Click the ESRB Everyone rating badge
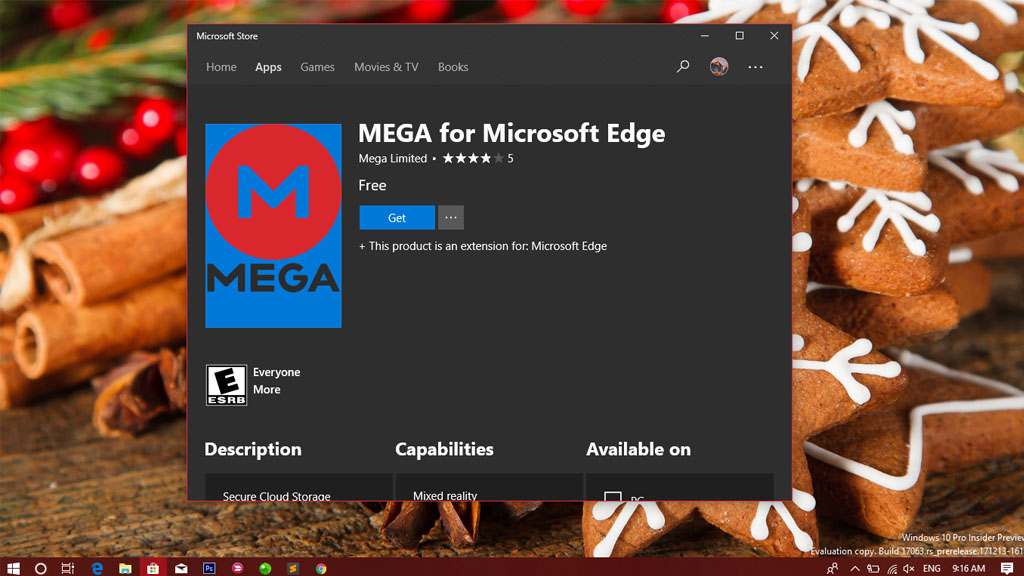1024x576 pixels. pyautogui.click(x=226, y=385)
